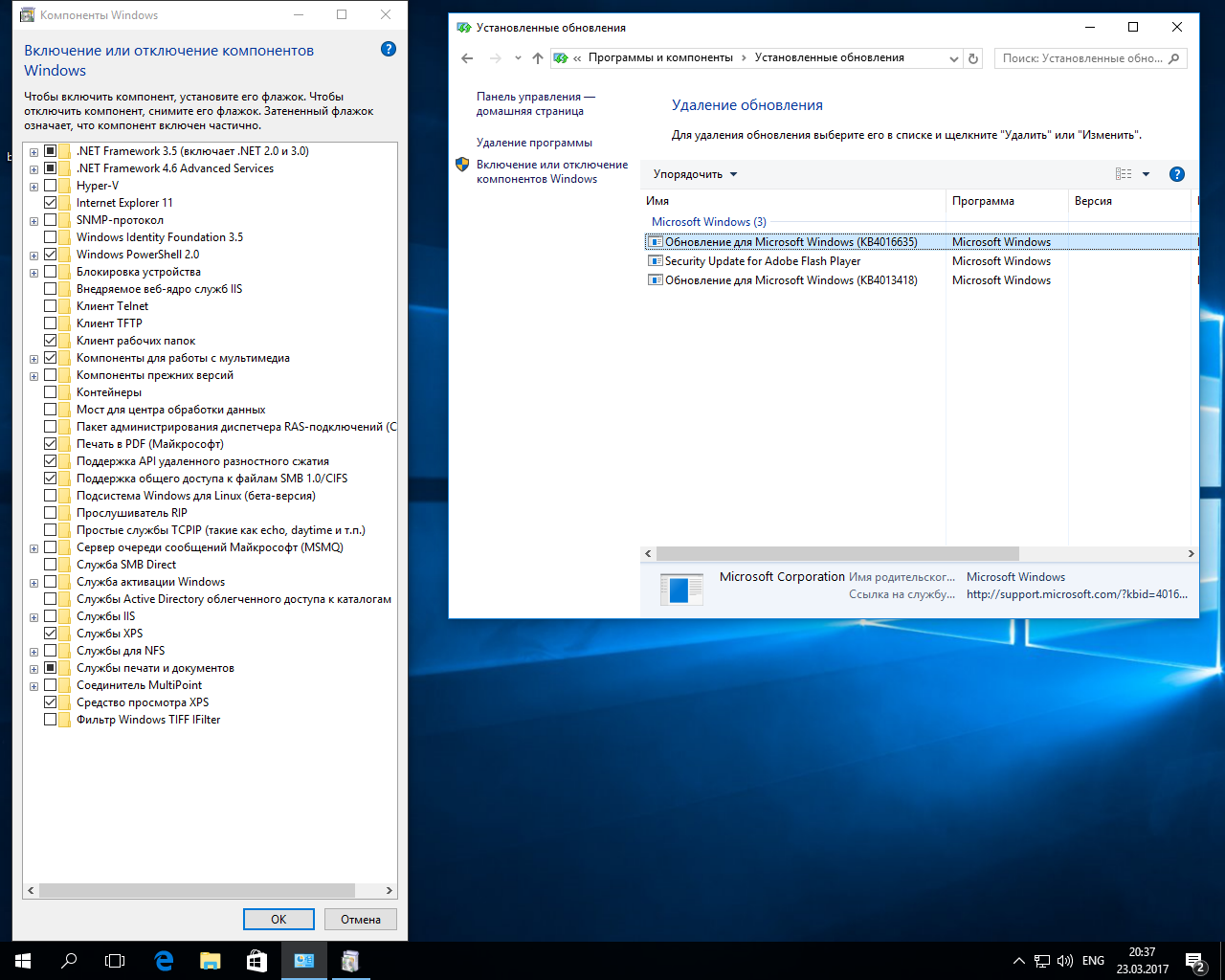Uncheck Службы XPS
This screenshot has width=1225, height=980.
coord(50,634)
